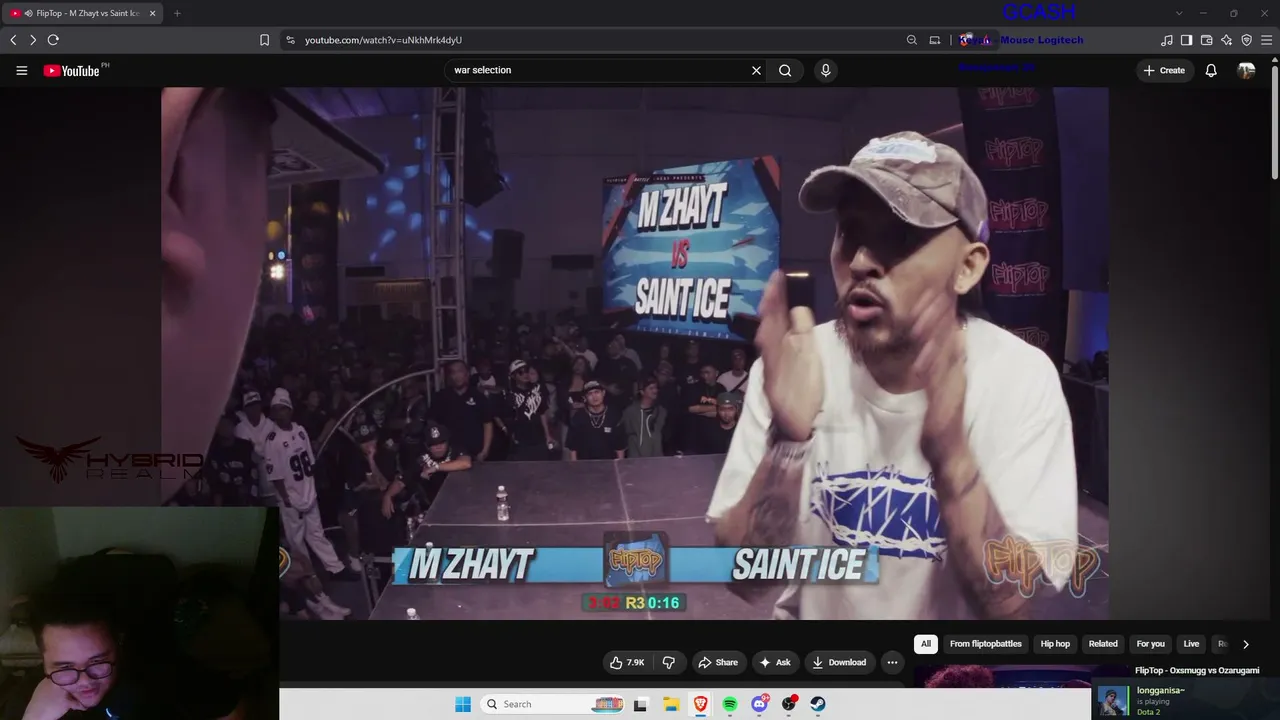Close the FlipTop browser tab
1280x720 pixels.
(x=152, y=13)
